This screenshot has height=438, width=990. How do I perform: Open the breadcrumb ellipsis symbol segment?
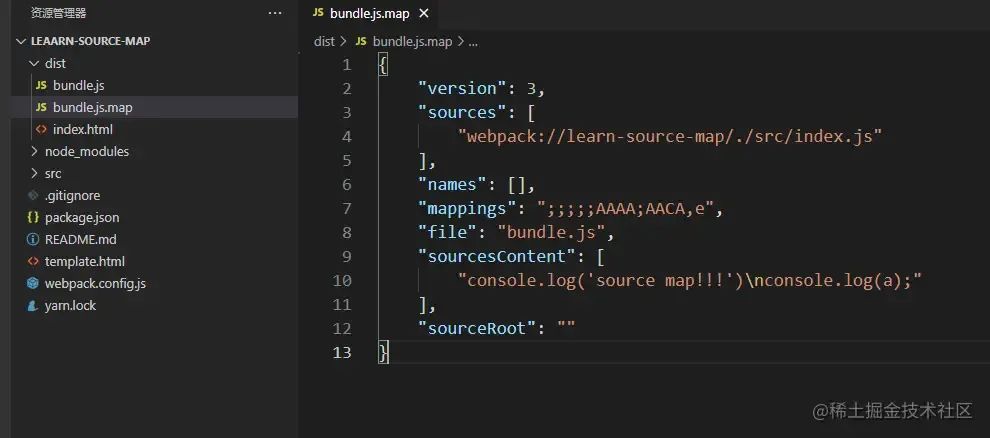pyautogui.click(x=473, y=42)
